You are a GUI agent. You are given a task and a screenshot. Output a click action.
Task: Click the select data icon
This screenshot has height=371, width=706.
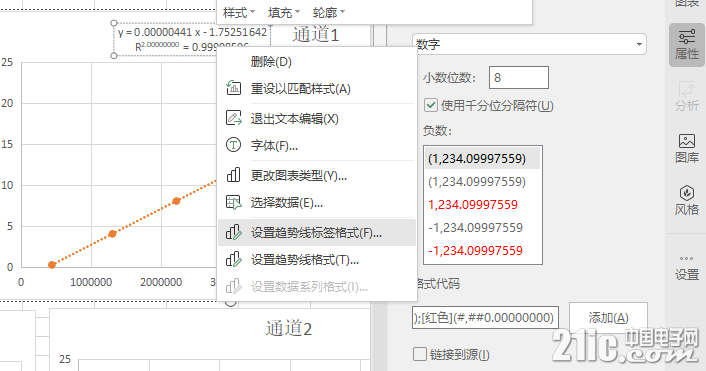click(x=233, y=203)
